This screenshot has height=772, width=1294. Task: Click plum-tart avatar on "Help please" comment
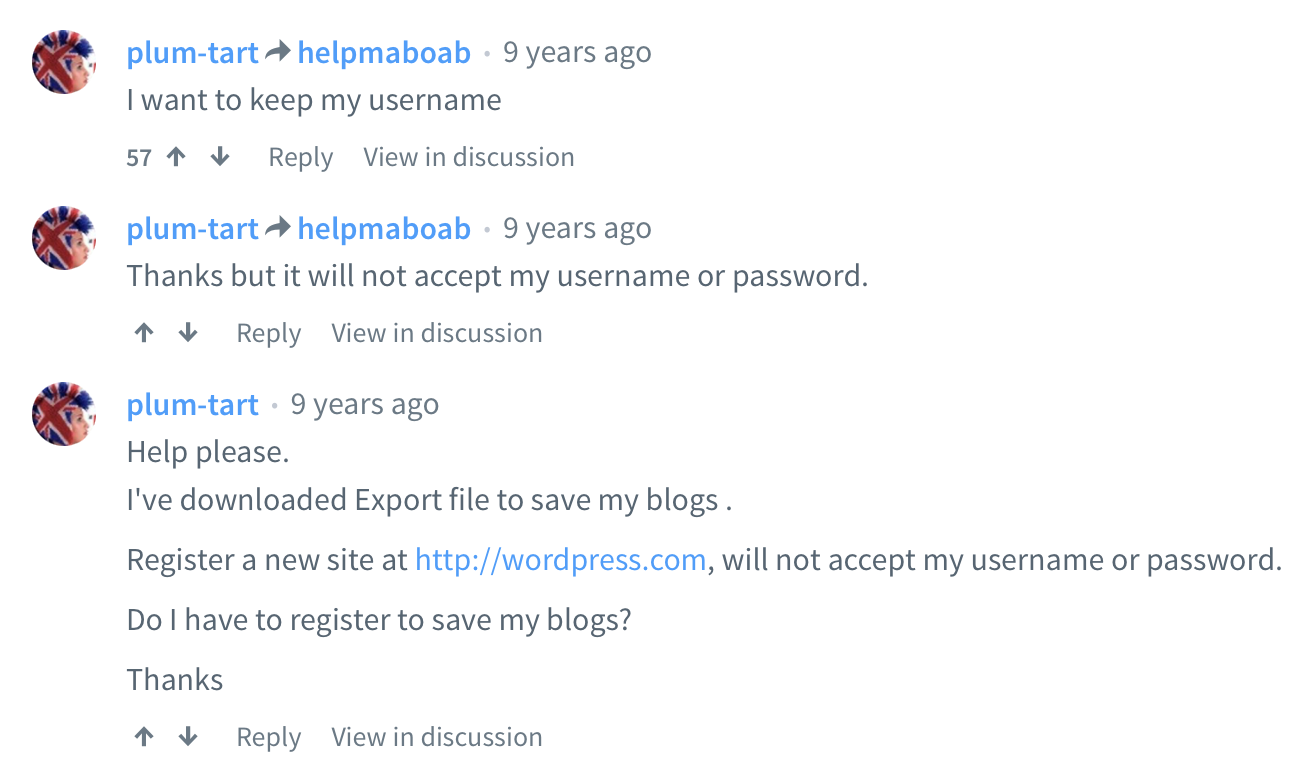64,414
